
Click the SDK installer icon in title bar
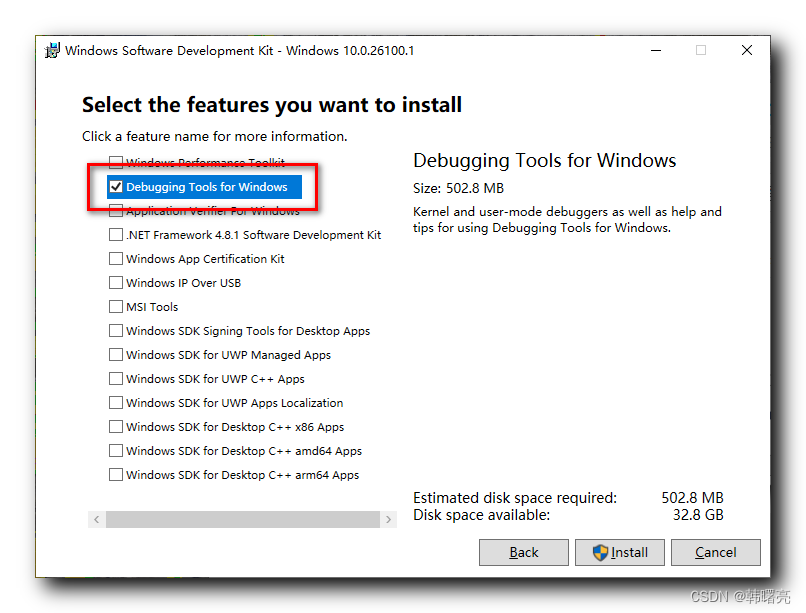[50, 50]
